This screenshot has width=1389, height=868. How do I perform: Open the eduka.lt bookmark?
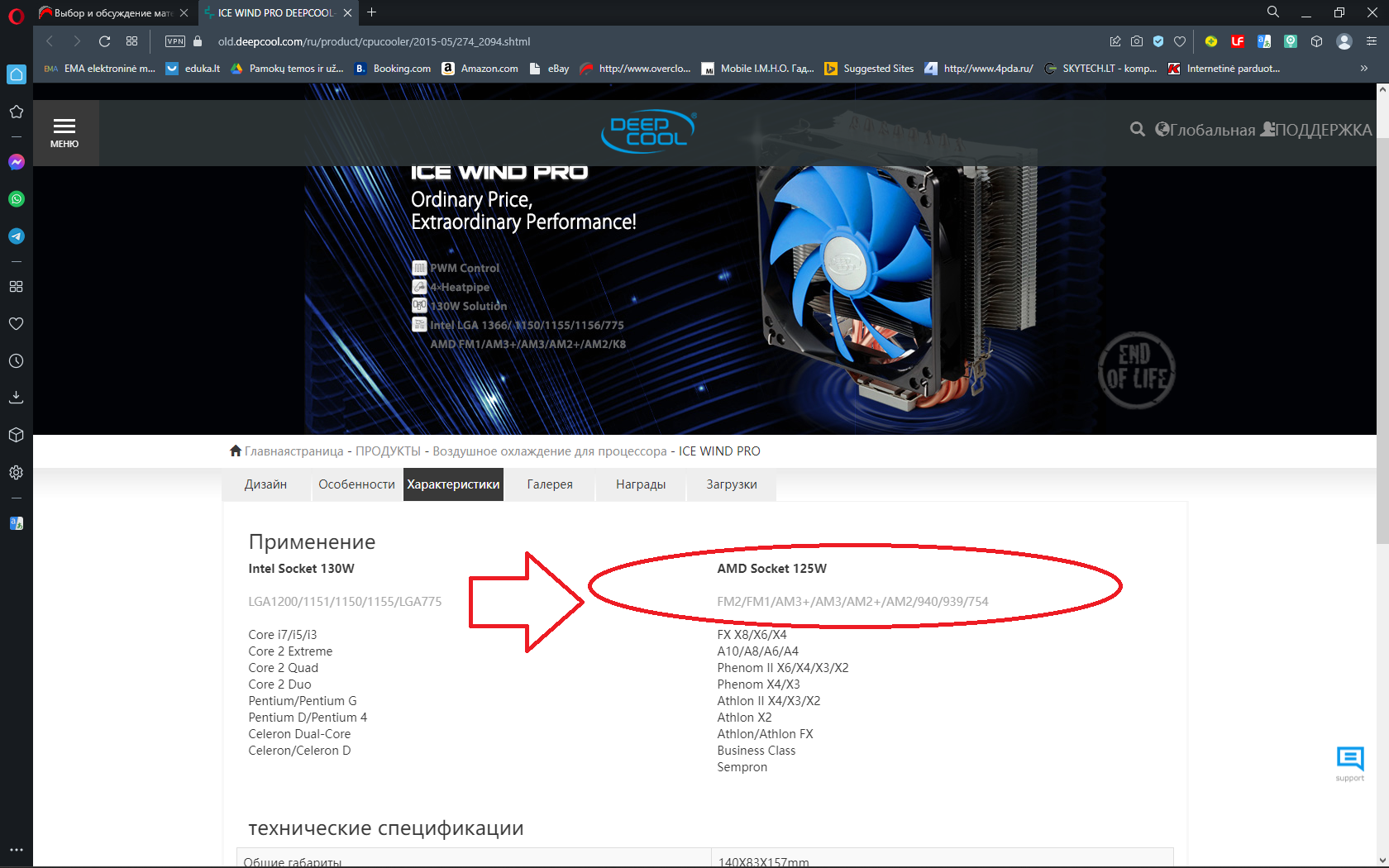coord(193,69)
